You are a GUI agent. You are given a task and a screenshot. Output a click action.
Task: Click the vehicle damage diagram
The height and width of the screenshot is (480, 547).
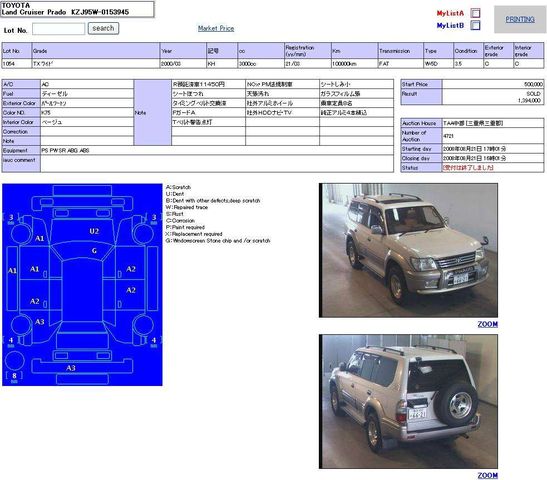tap(82, 285)
